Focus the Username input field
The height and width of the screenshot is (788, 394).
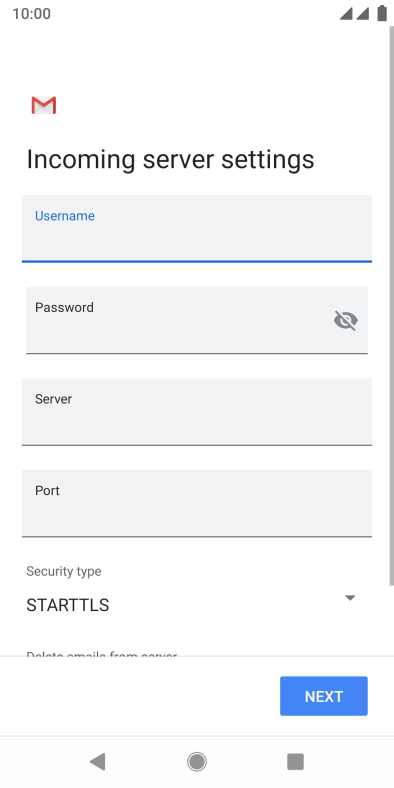click(197, 229)
